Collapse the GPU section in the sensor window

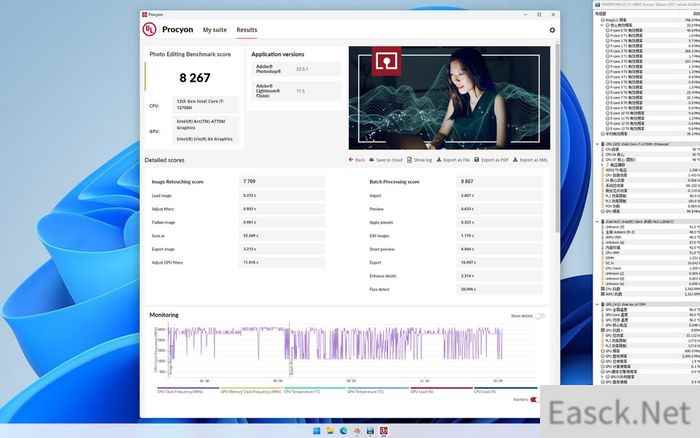[x=597, y=305]
